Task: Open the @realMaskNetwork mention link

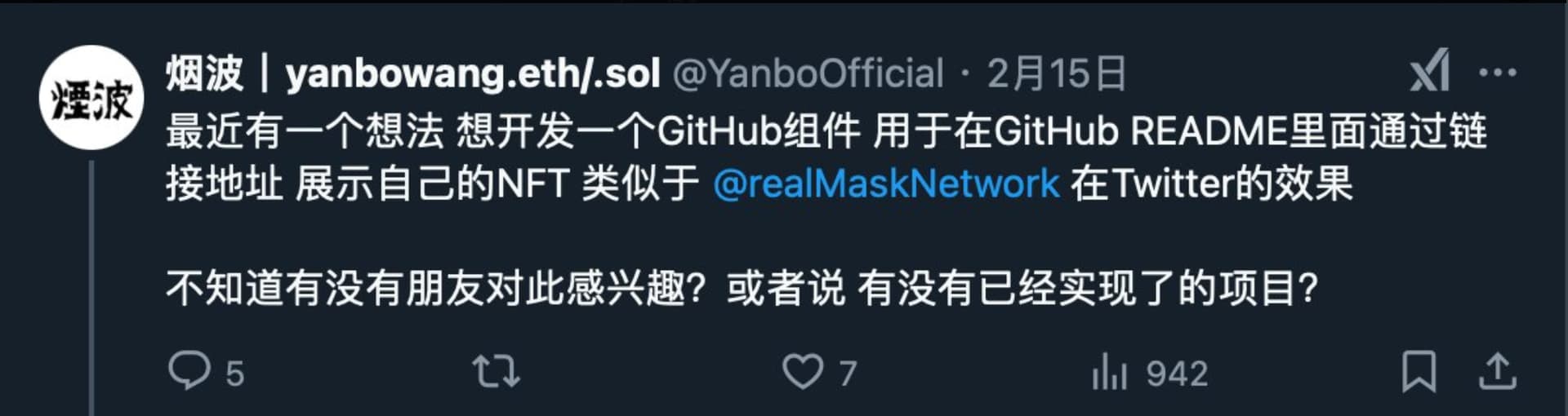Action: click(886, 184)
